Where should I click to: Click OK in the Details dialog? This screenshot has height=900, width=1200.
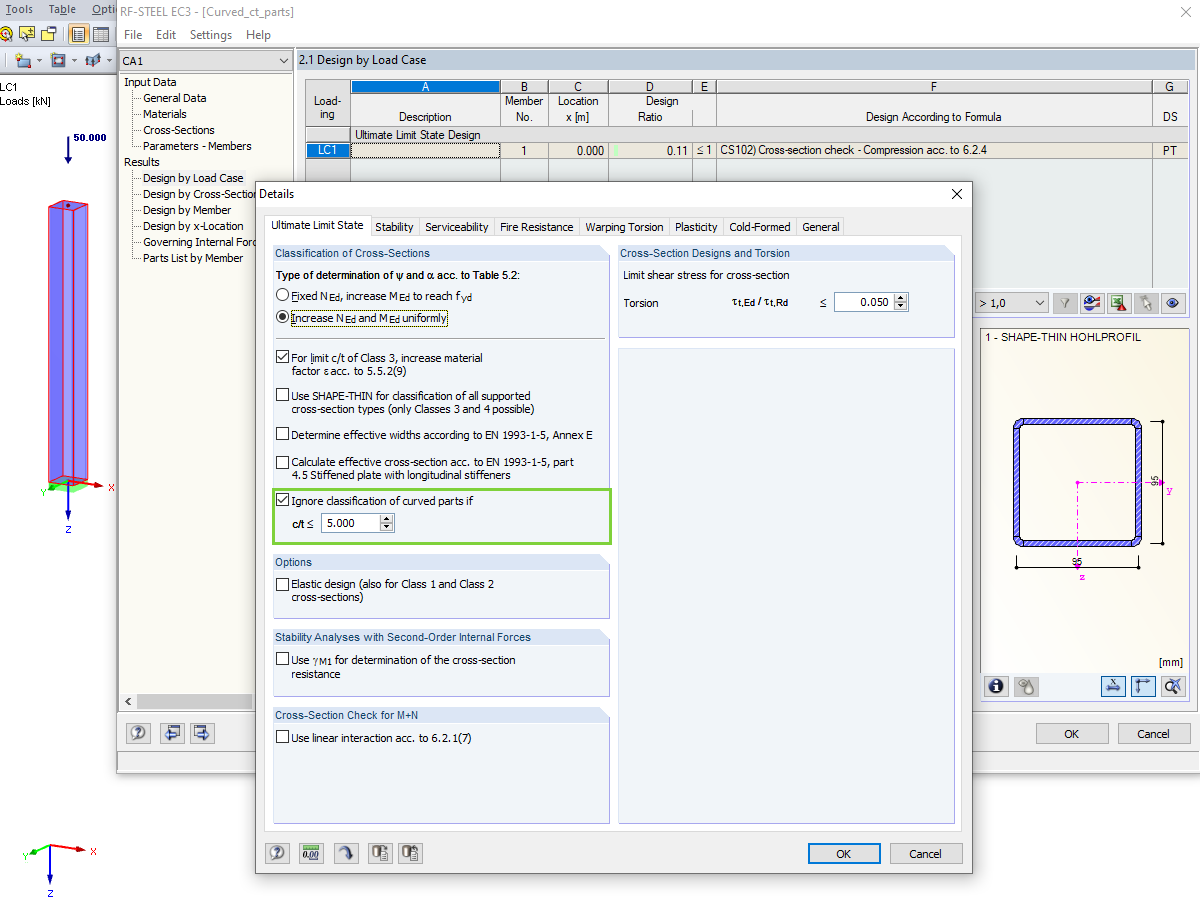[844, 853]
